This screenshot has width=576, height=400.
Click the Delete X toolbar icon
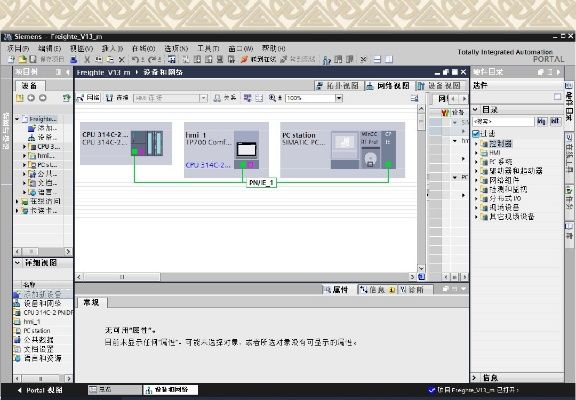122,59
